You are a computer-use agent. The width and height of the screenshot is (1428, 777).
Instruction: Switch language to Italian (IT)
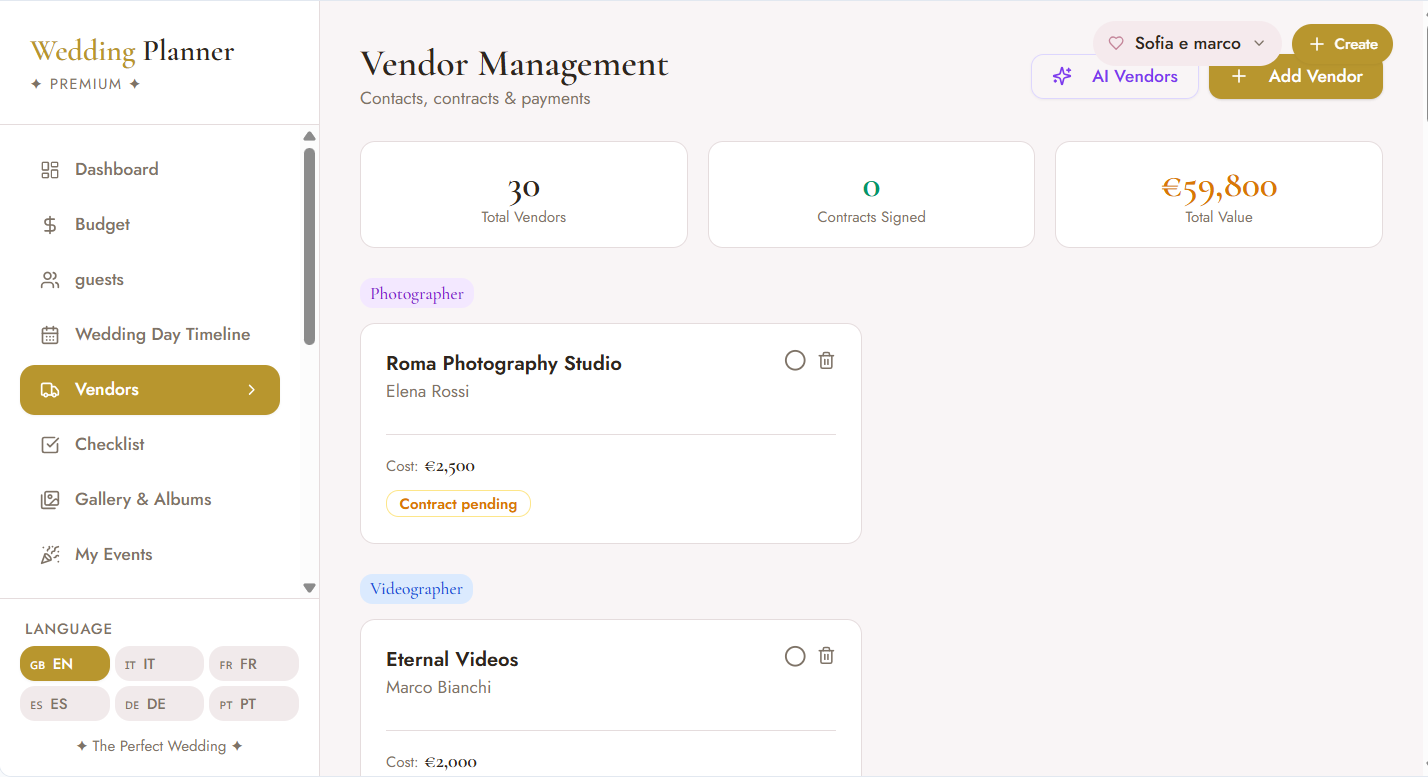pos(159,664)
